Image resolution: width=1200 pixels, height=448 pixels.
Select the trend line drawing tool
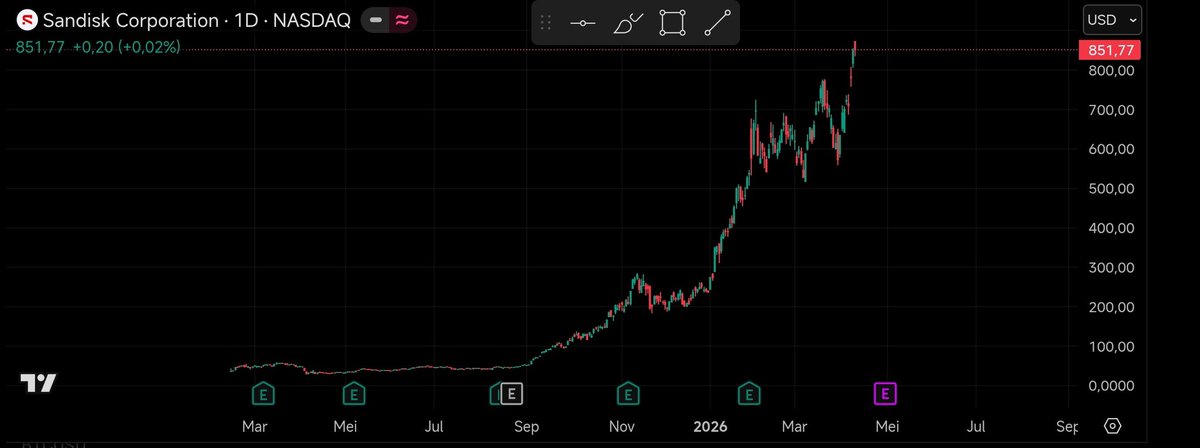point(717,22)
